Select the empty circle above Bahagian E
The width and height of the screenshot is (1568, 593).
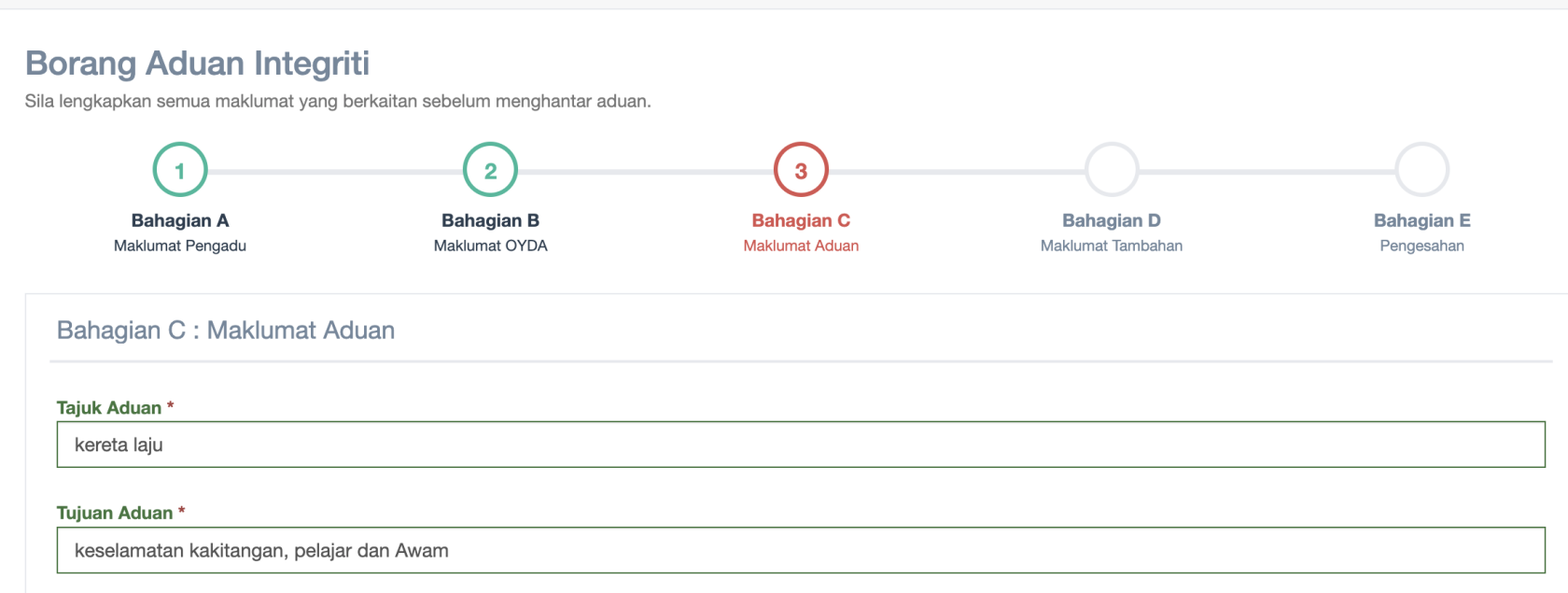pos(1422,170)
